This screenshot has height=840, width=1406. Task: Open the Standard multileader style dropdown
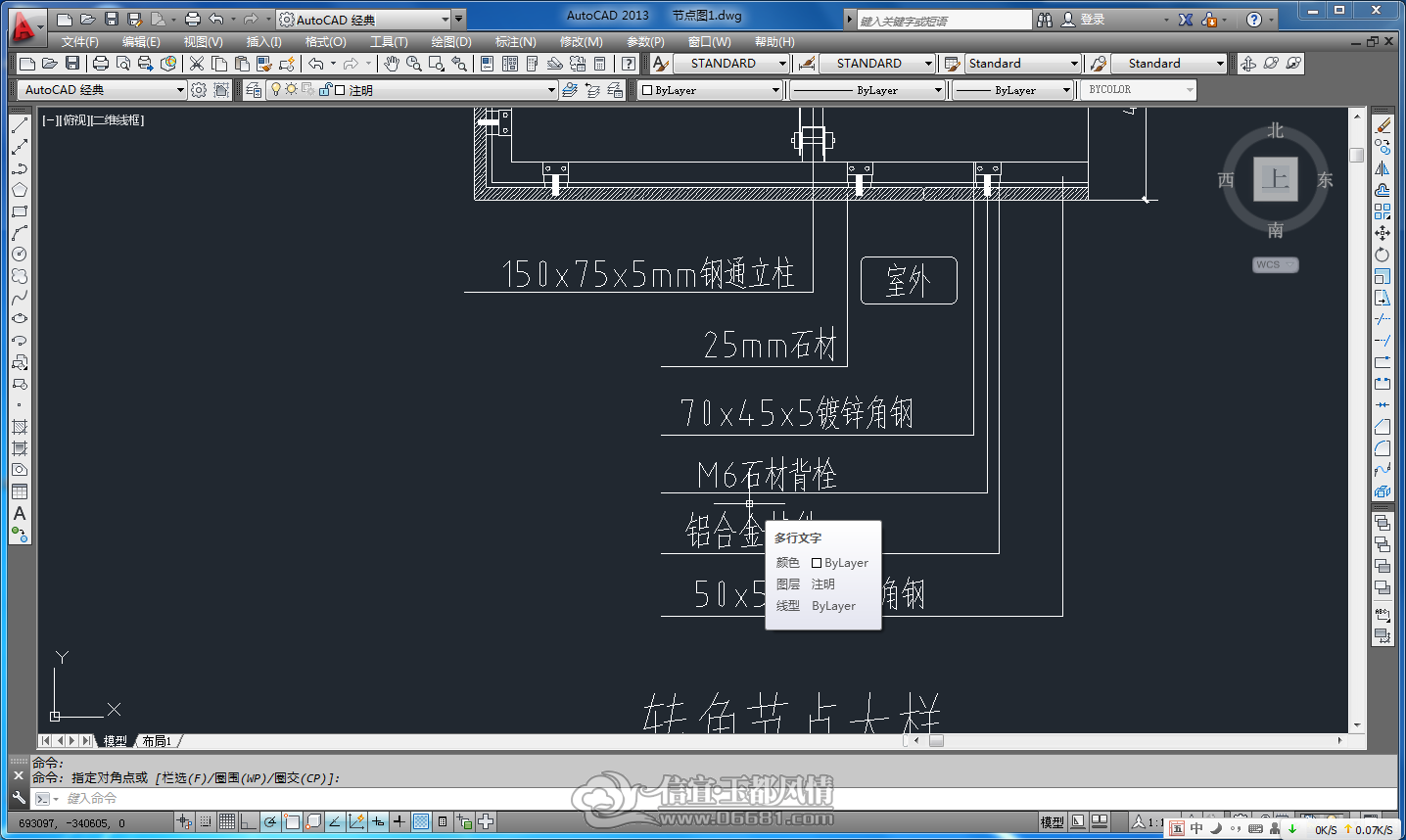[1220, 64]
